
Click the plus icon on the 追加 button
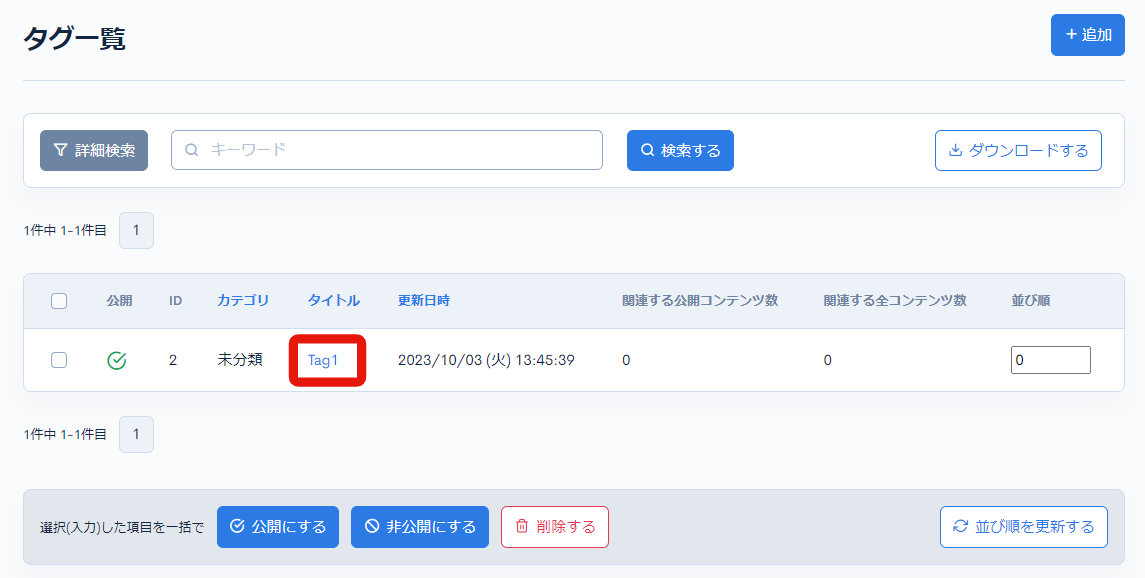pyautogui.click(x=1071, y=34)
